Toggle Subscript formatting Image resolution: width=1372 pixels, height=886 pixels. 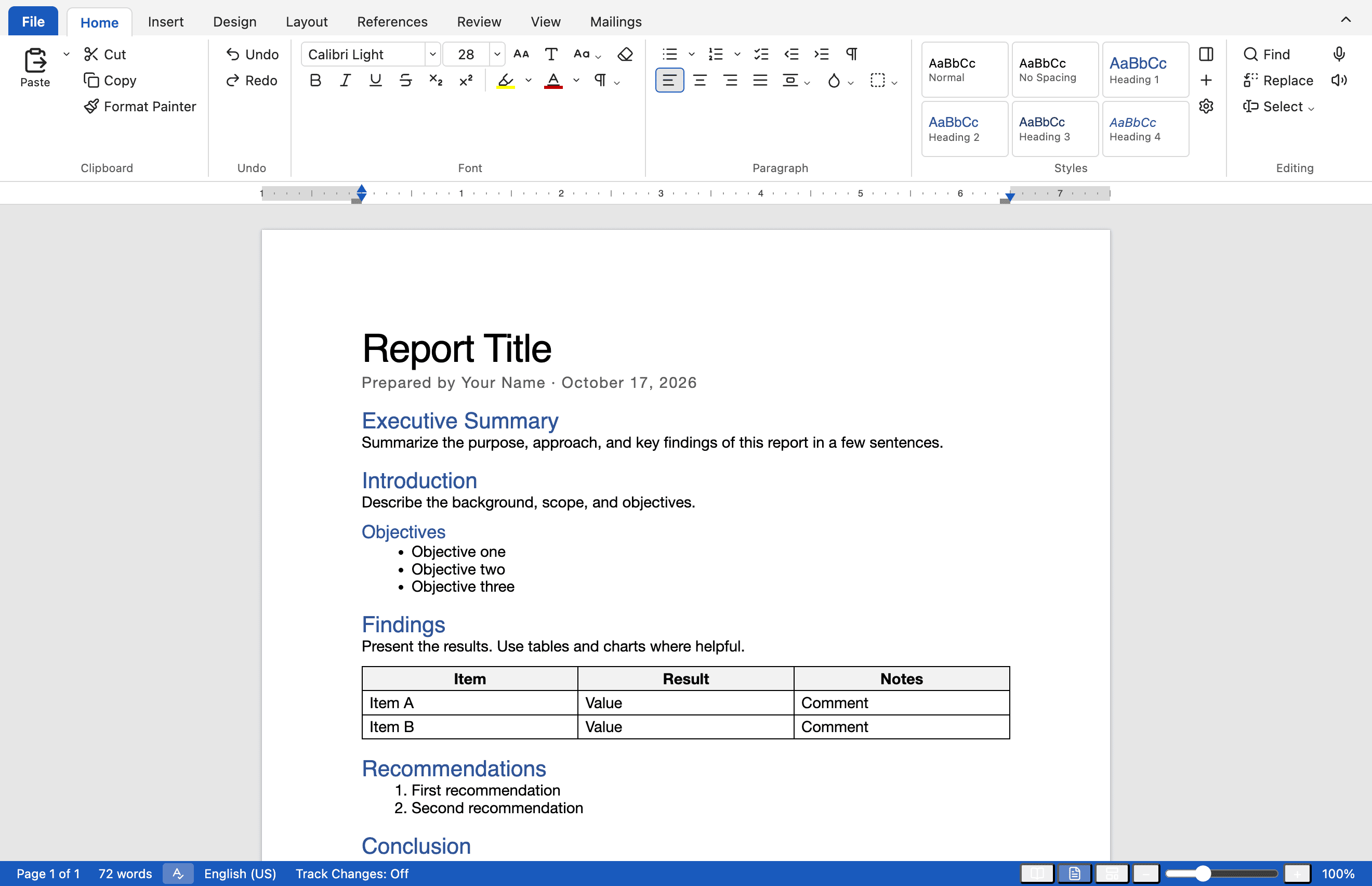point(436,80)
